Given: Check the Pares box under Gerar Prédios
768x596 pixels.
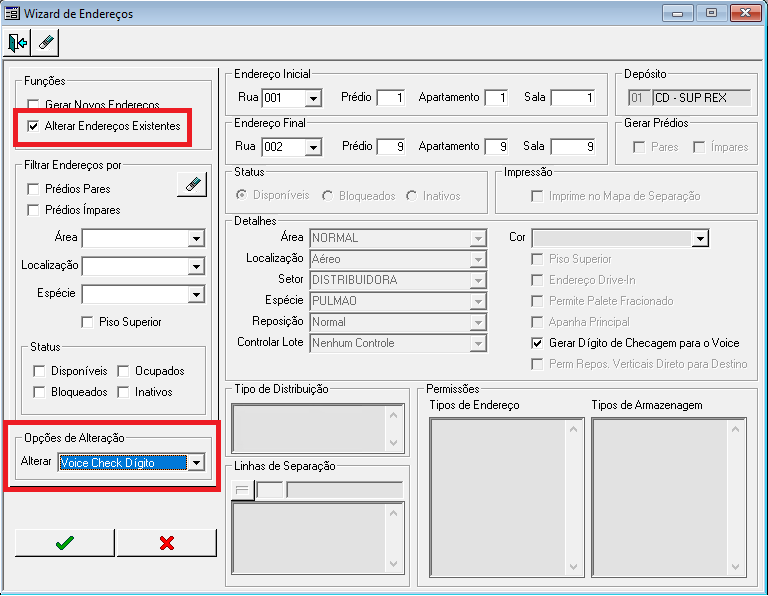Looking at the screenshot, I should click(x=639, y=147).
